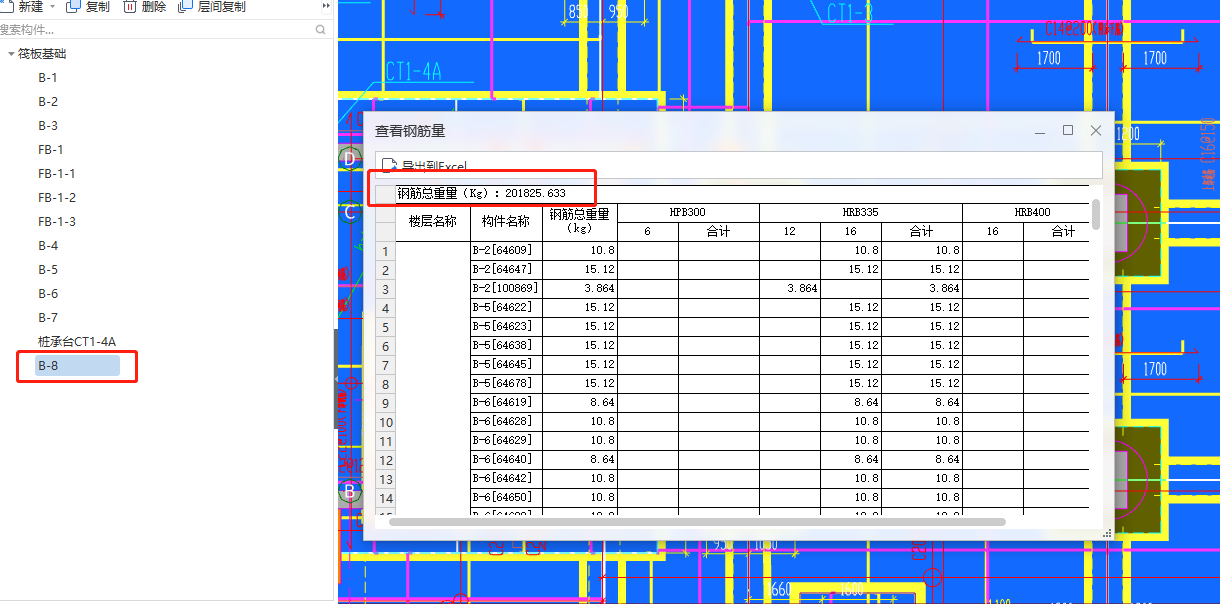1220x604 pixels.
Task: Click the 新建 (New) component button
Action: tap(22, 7)
